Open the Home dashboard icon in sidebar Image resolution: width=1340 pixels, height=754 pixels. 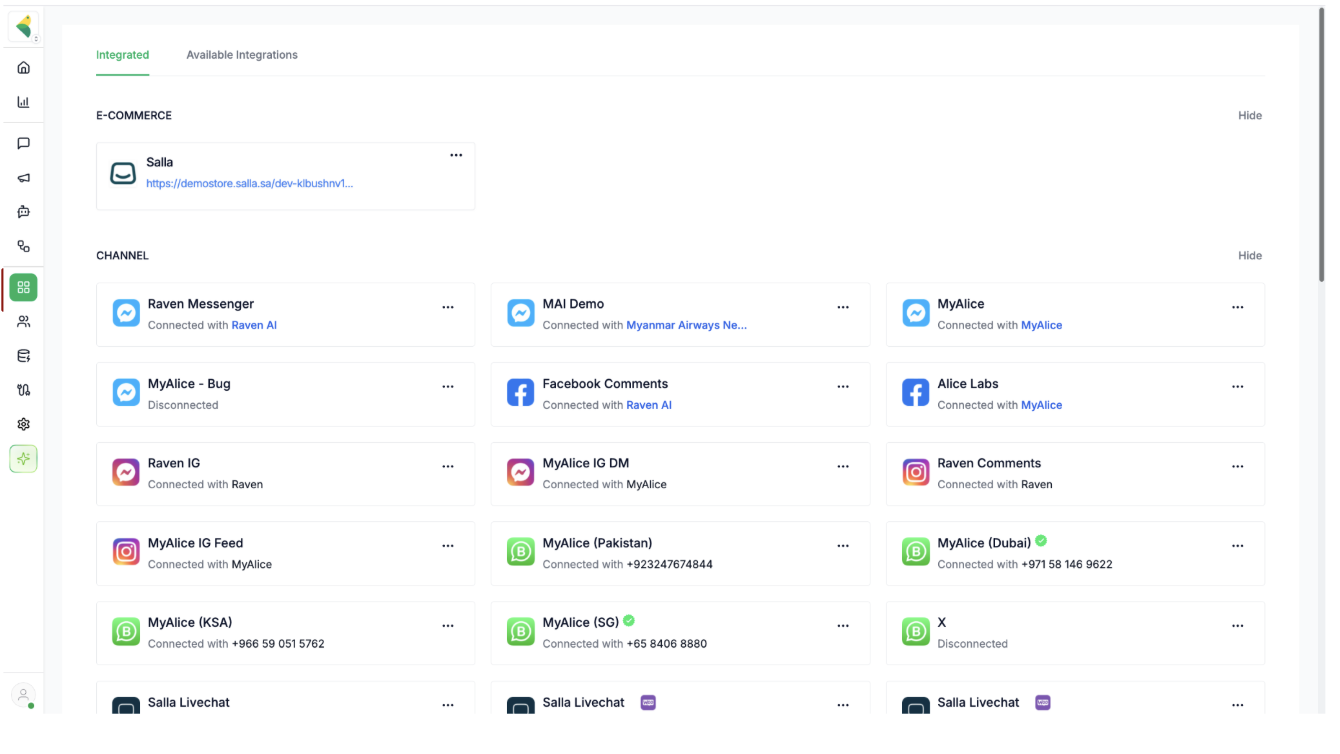click(24, 68)
